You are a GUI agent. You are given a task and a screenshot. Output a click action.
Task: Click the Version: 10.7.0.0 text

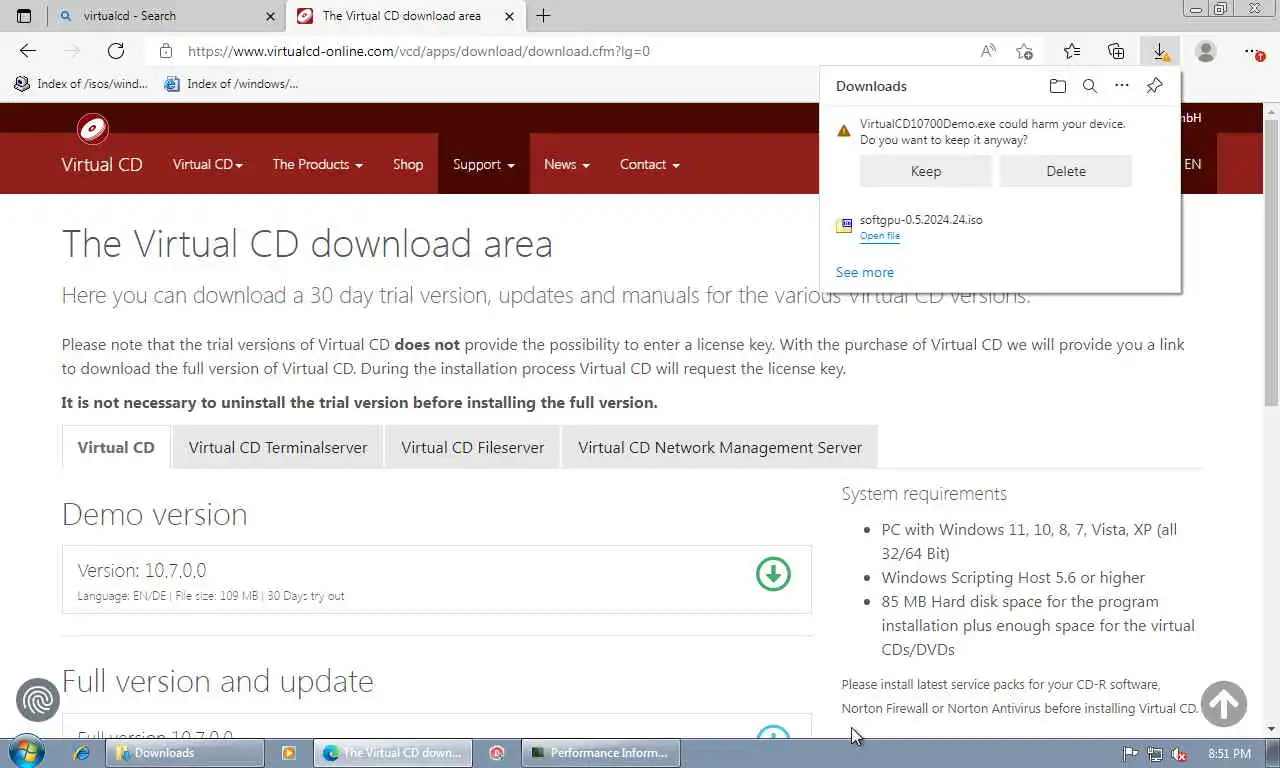(x=142, y=570)
